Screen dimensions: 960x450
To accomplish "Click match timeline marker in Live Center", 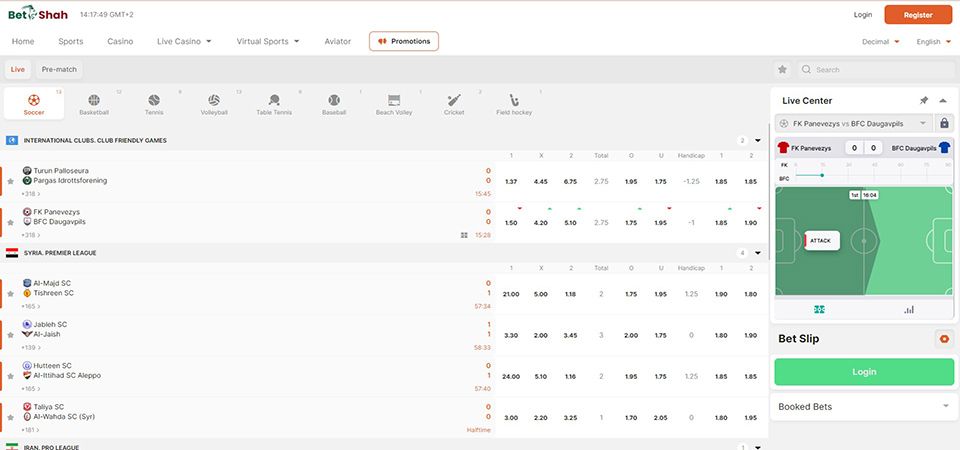I will click(x=822, y=175).
